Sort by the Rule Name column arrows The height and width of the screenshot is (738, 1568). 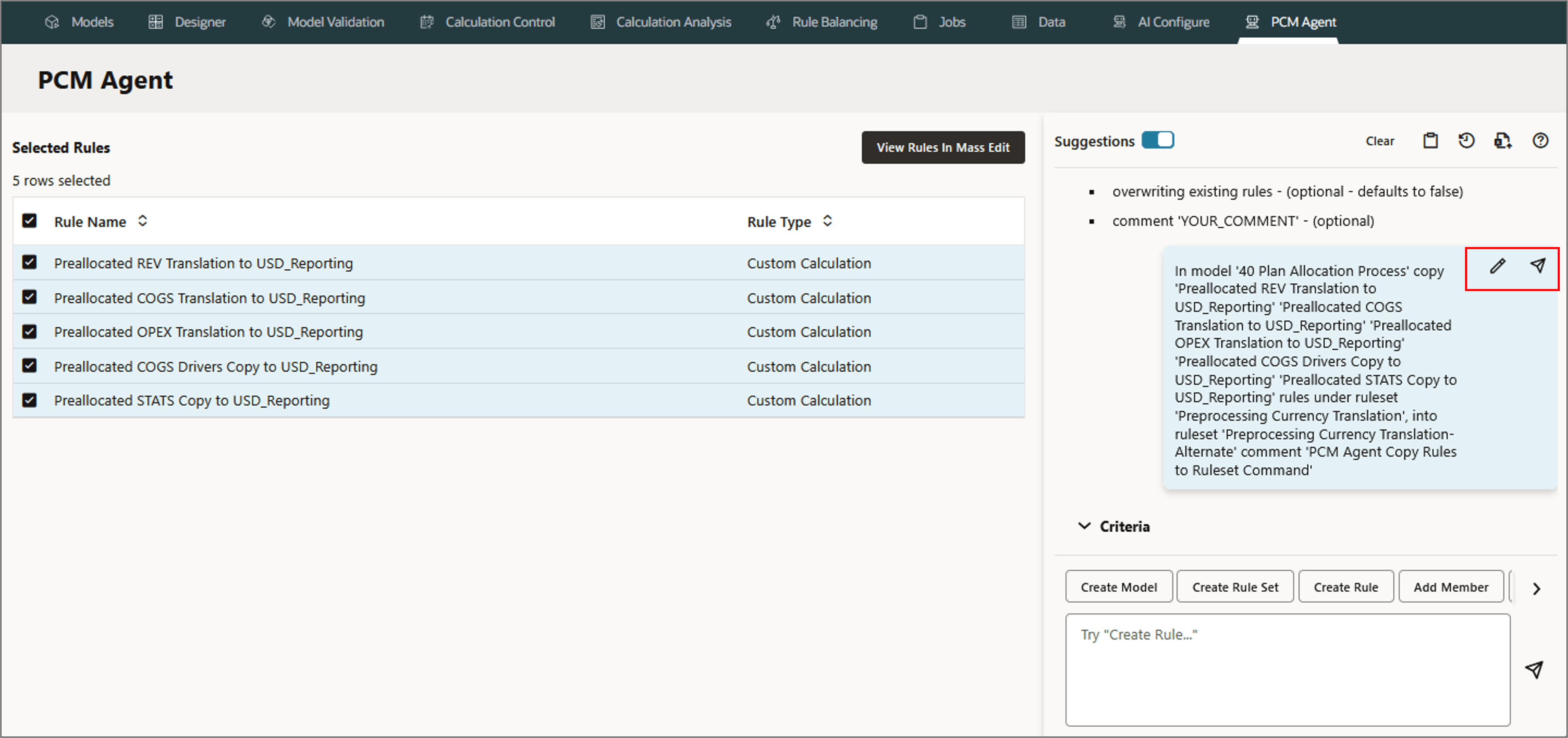pos(143,221)
